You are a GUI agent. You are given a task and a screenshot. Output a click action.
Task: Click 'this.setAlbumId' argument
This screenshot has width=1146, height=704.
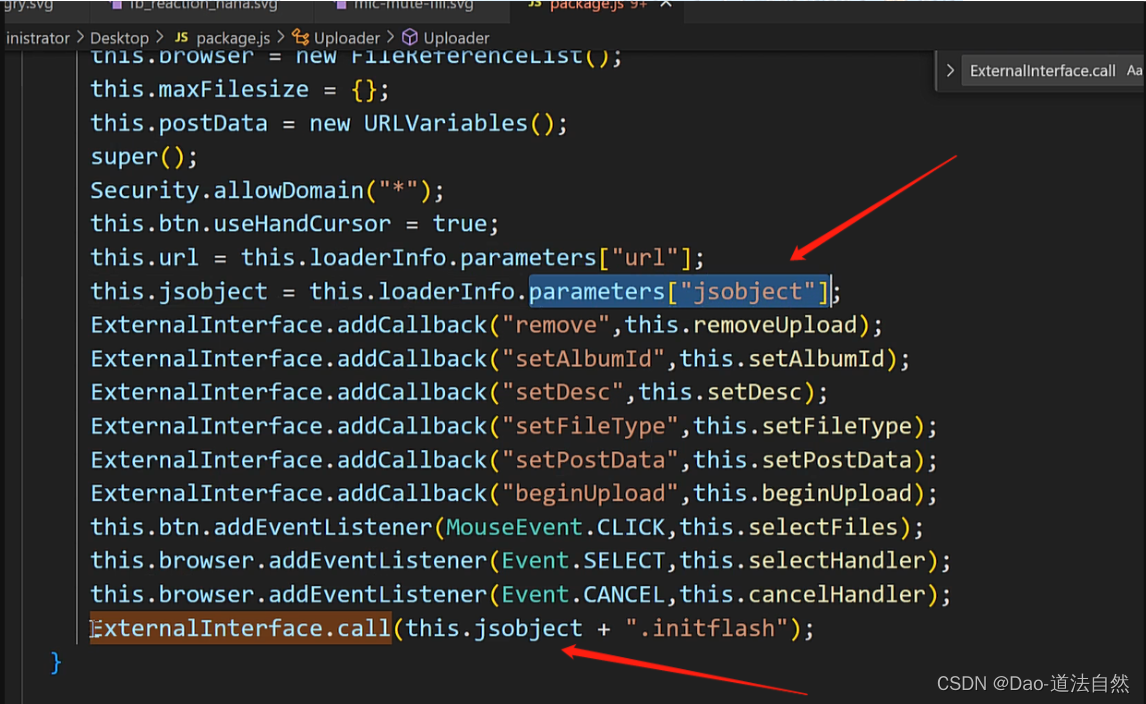click(782, 358)
